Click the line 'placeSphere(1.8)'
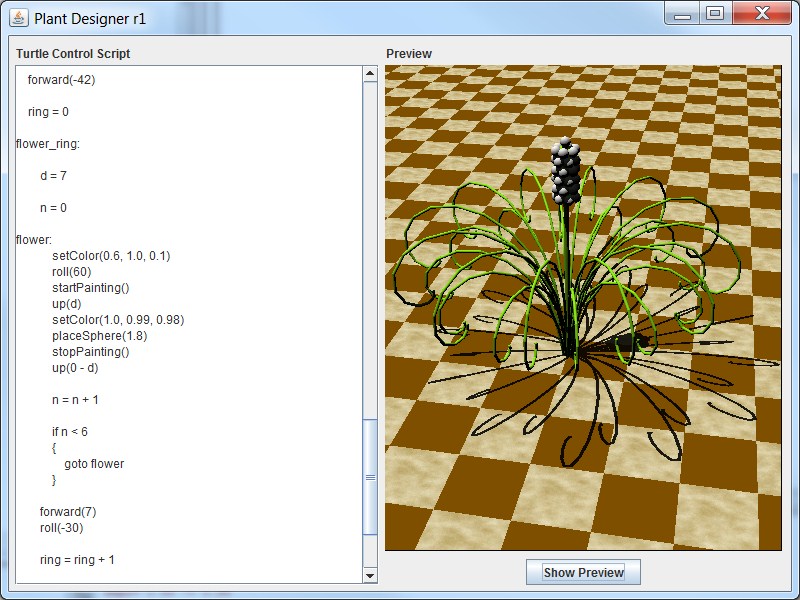The width and height of the screenshot is (800, 600). pos(99,336)
